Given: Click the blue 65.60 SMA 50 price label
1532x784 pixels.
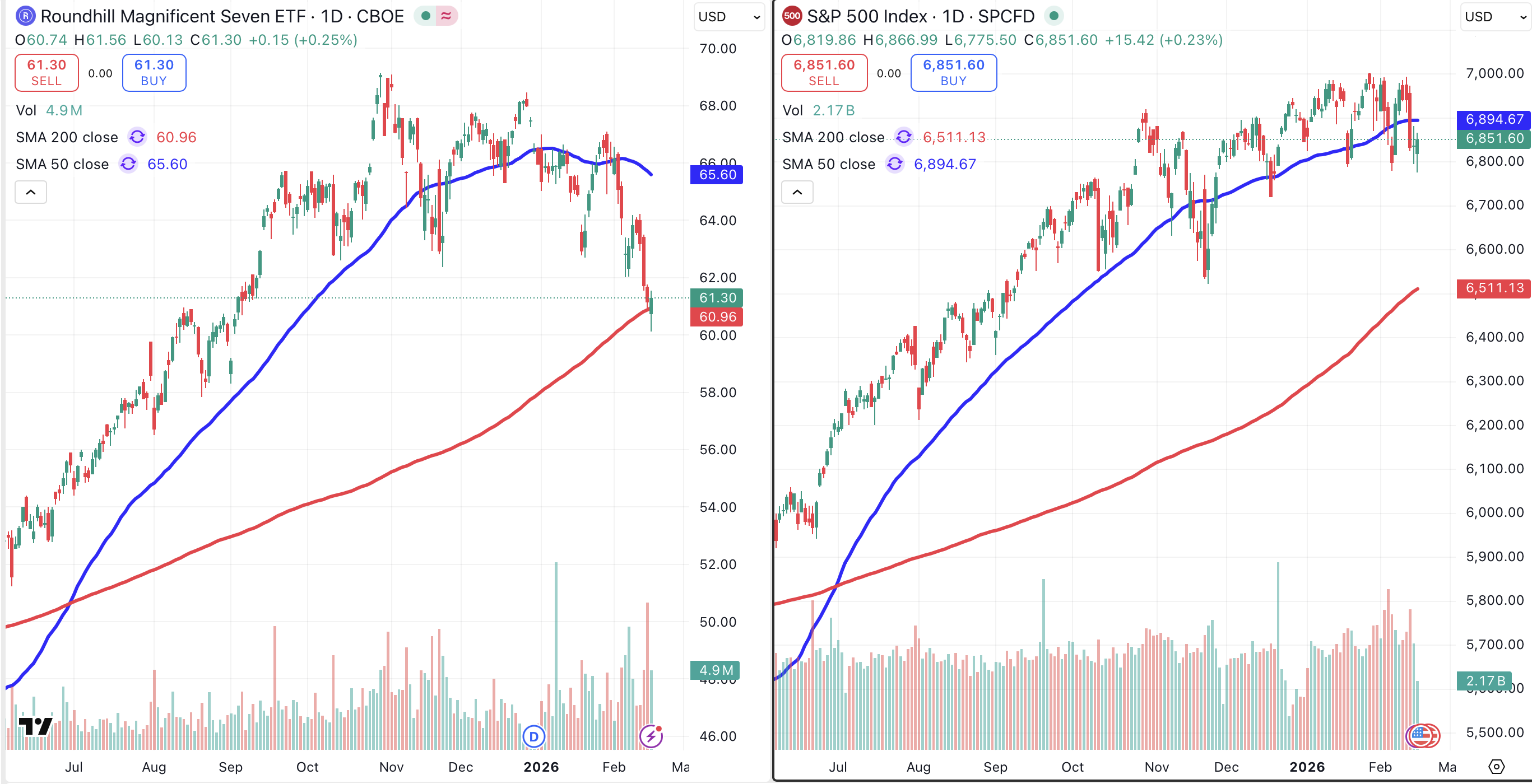Looking at the screenshot, I should coord(717,175).
